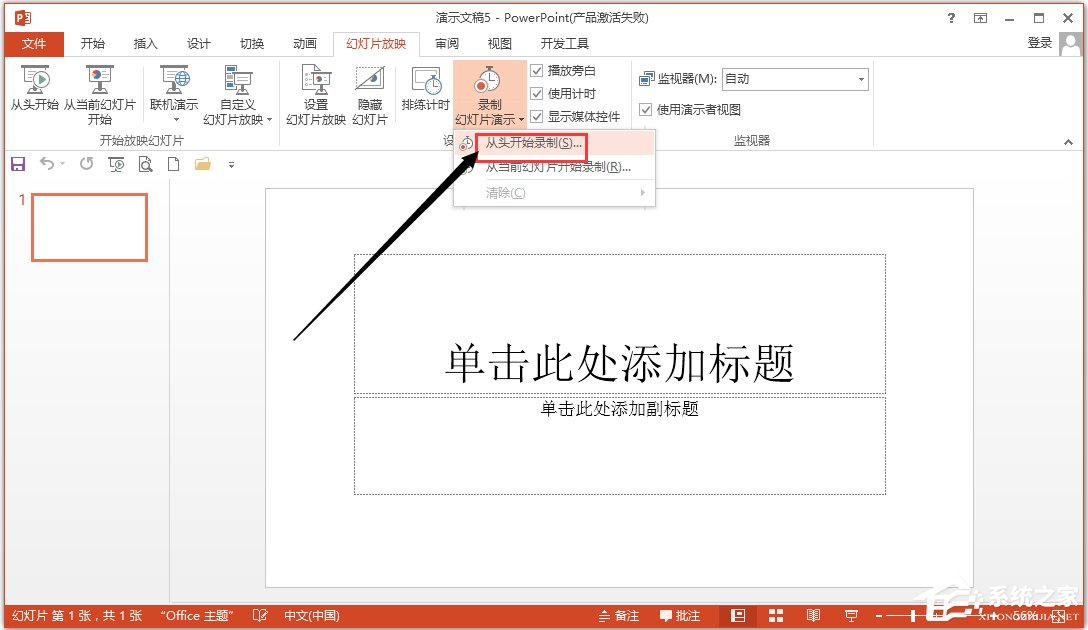The image size is (1088, 630).
Task: Open customize quick access toolbar dropdown
Action: pyautogui.click(x=231, y=164)
